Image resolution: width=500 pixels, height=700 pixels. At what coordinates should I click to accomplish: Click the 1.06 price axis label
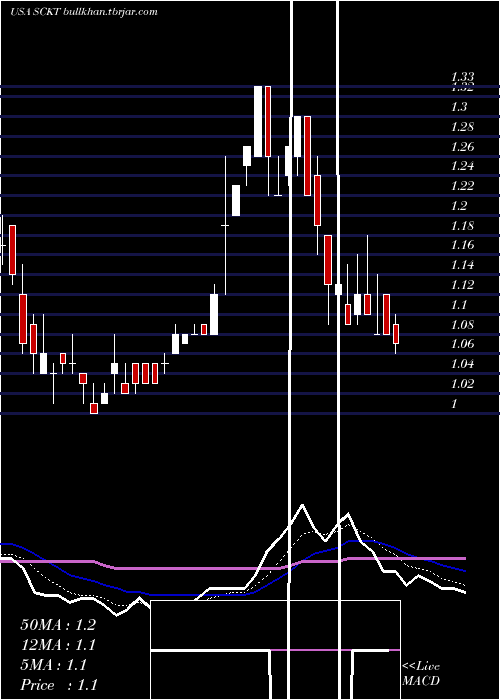coord(462,344)
